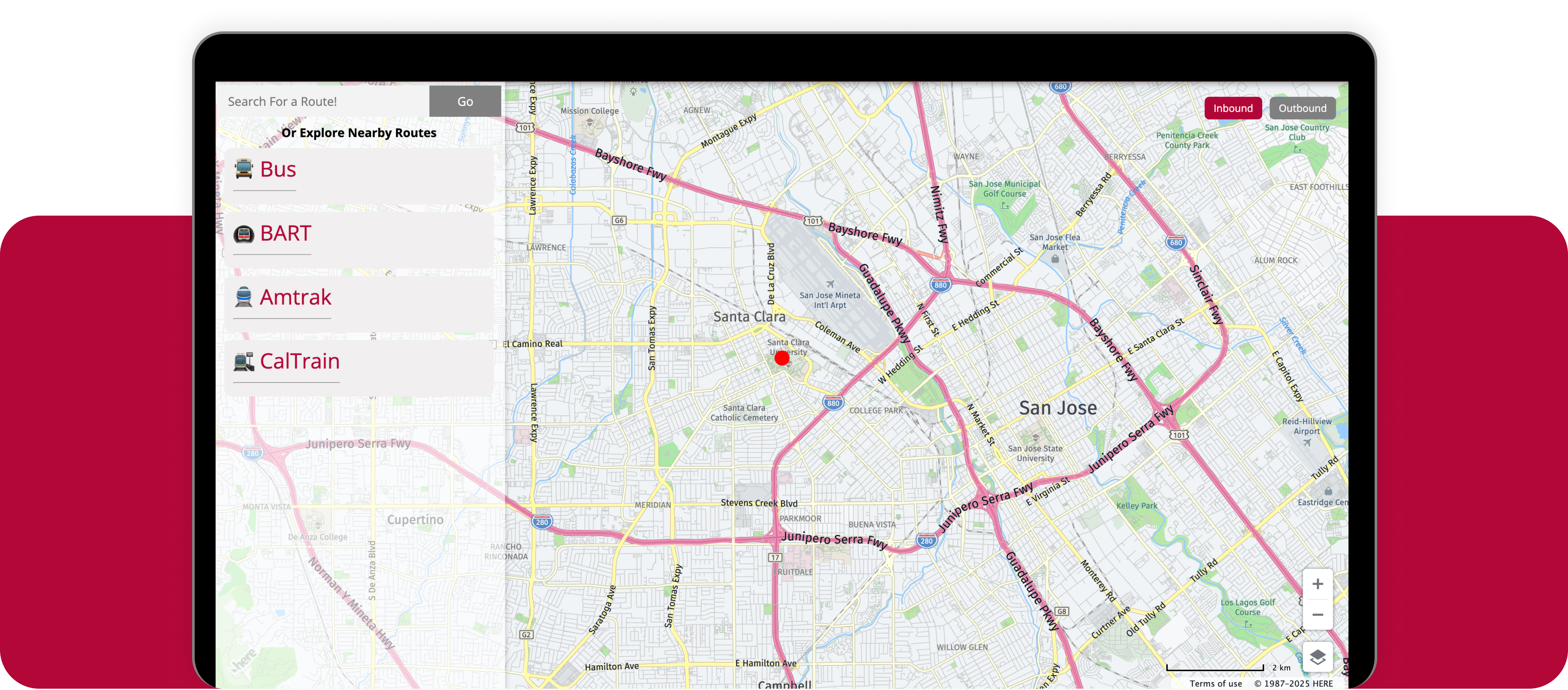Select the BART icon in the sidebar
The height and width of the screenshot is (690, 1568).
coord(243,233)
